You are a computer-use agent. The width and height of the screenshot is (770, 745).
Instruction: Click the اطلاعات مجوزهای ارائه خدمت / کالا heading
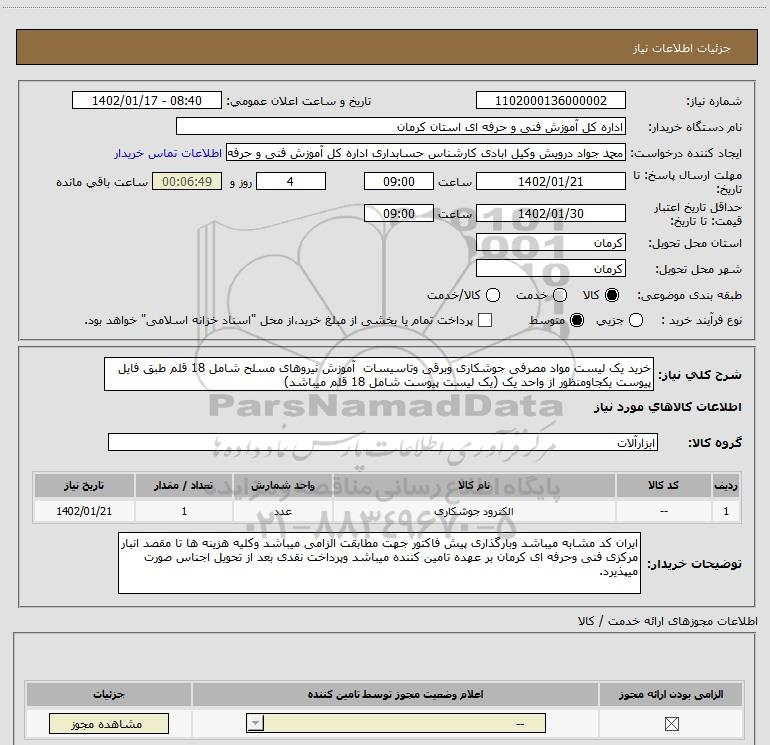tap(668, 621)
